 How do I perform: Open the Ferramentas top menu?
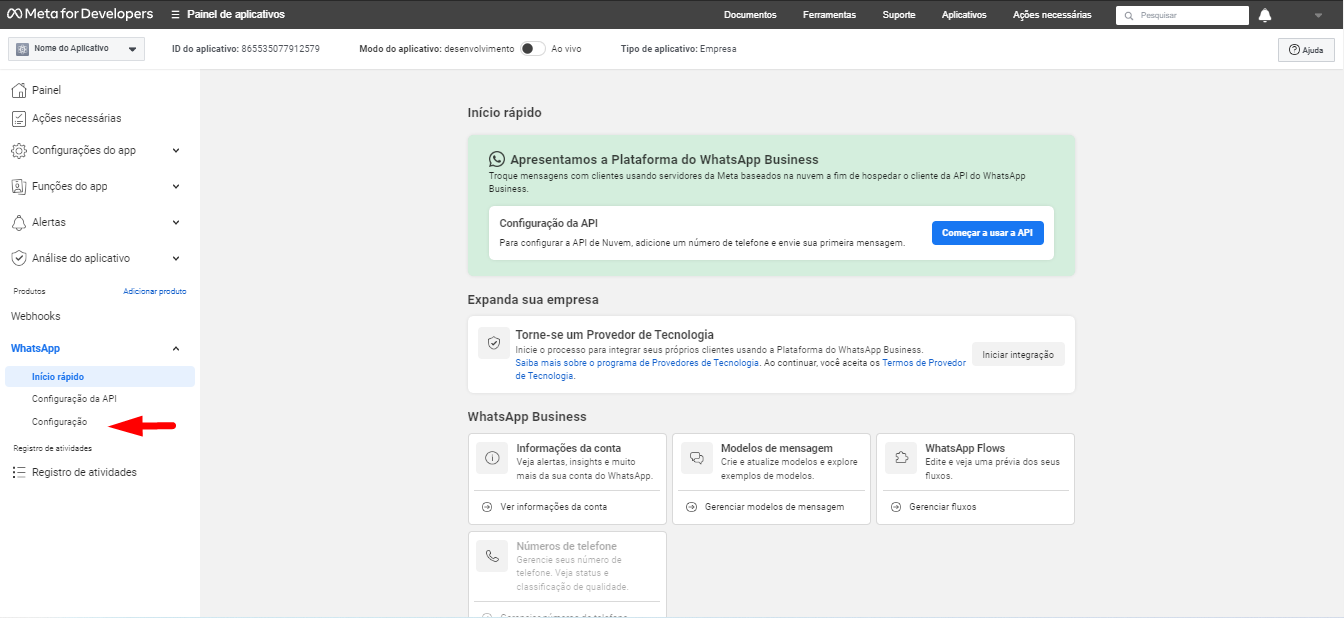(829, 15)
